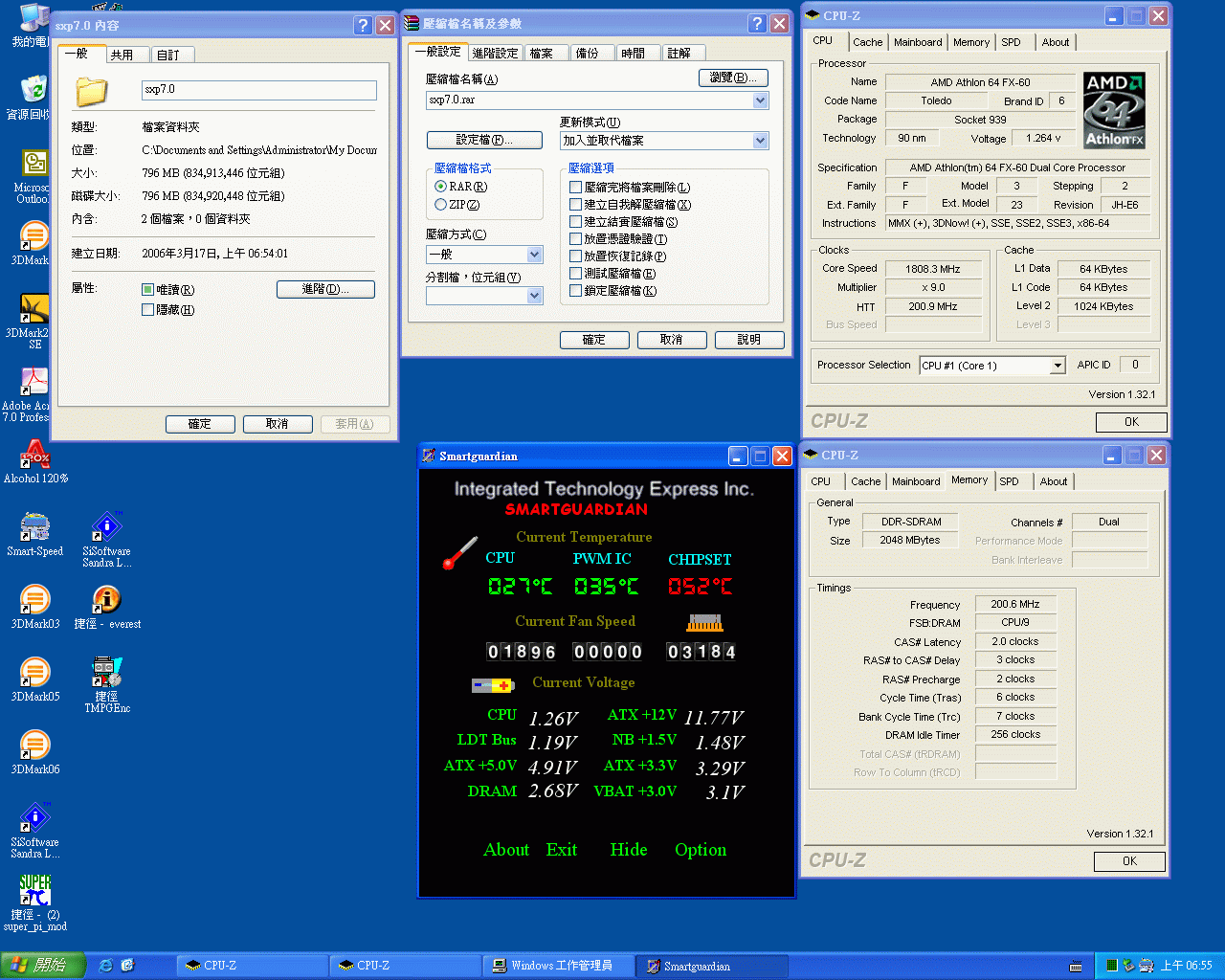Open the Windows Start button
This screenshot has height=980, width=1225.
42,966
